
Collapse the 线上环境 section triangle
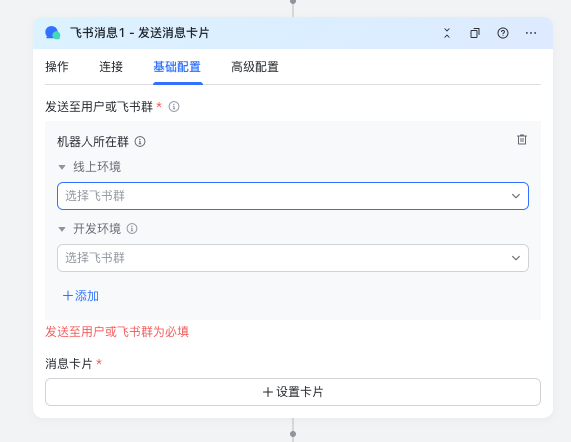pos(62,167)
